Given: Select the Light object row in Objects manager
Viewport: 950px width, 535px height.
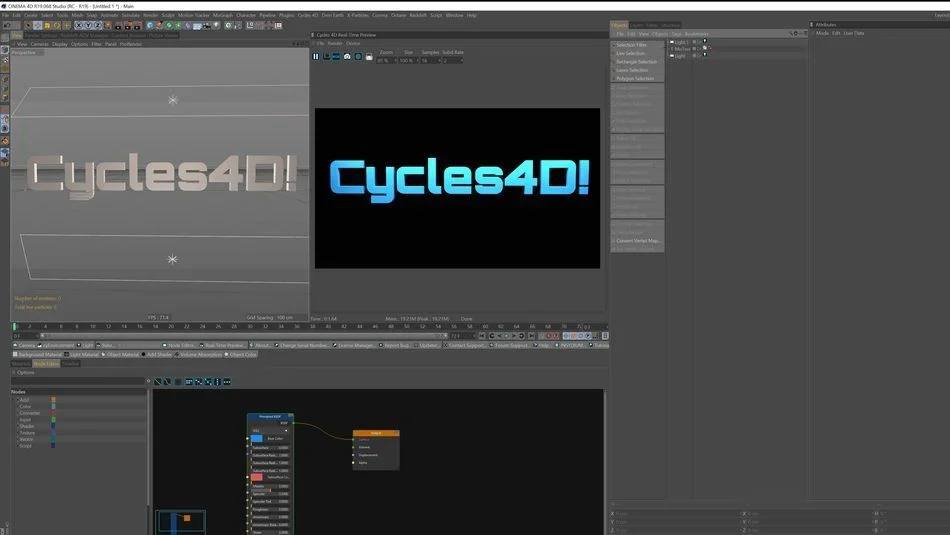Looking at the screenshot, I should click(x=680, y=56).
